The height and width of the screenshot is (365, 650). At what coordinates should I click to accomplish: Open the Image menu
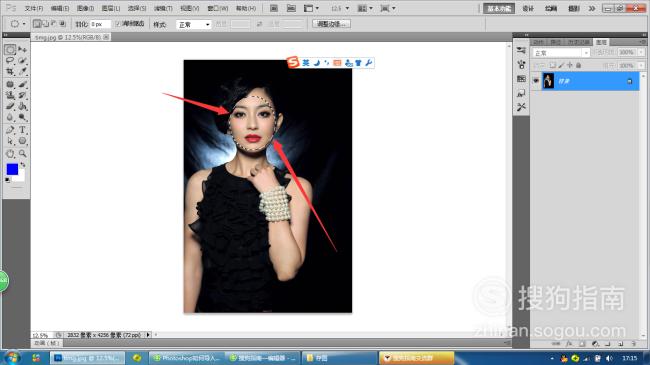point(85,8)
